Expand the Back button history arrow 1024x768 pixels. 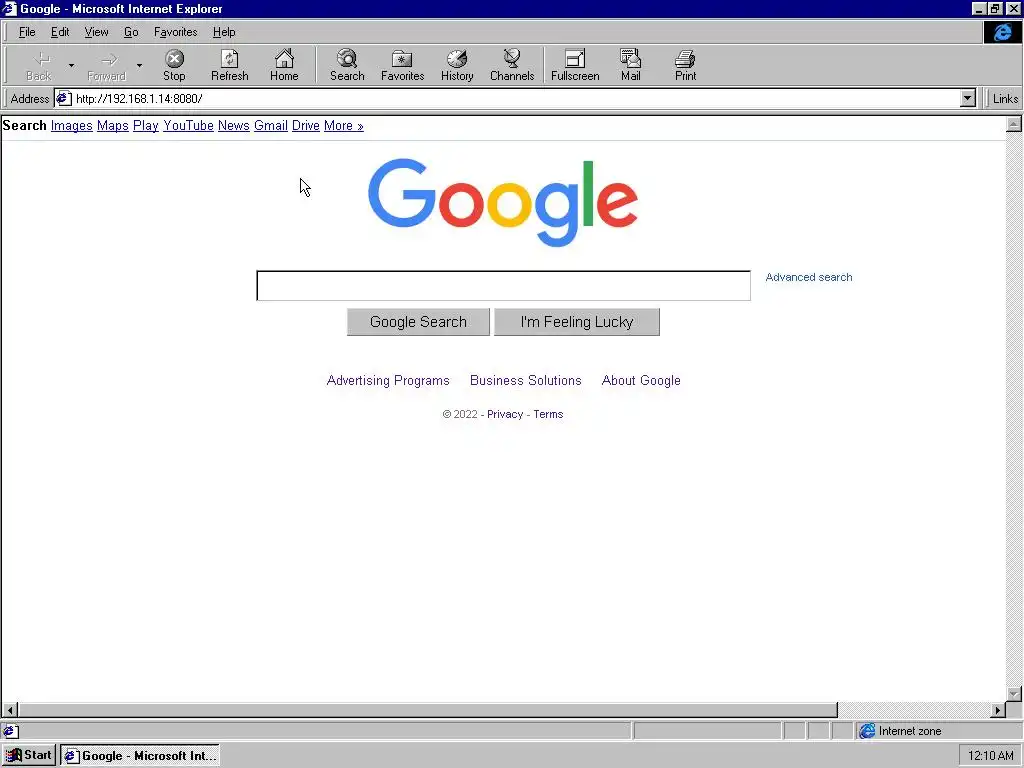click(x=71, y=65)
